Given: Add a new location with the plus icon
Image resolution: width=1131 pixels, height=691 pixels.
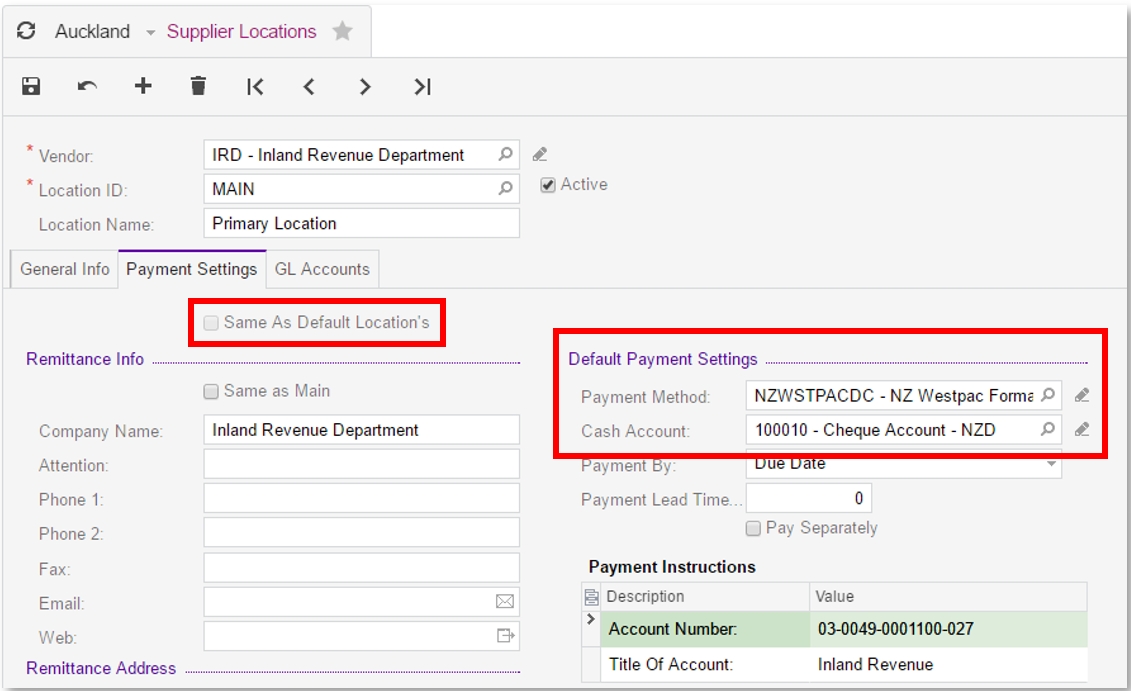Looking at the screenshot, I should (x=143, y=86).
